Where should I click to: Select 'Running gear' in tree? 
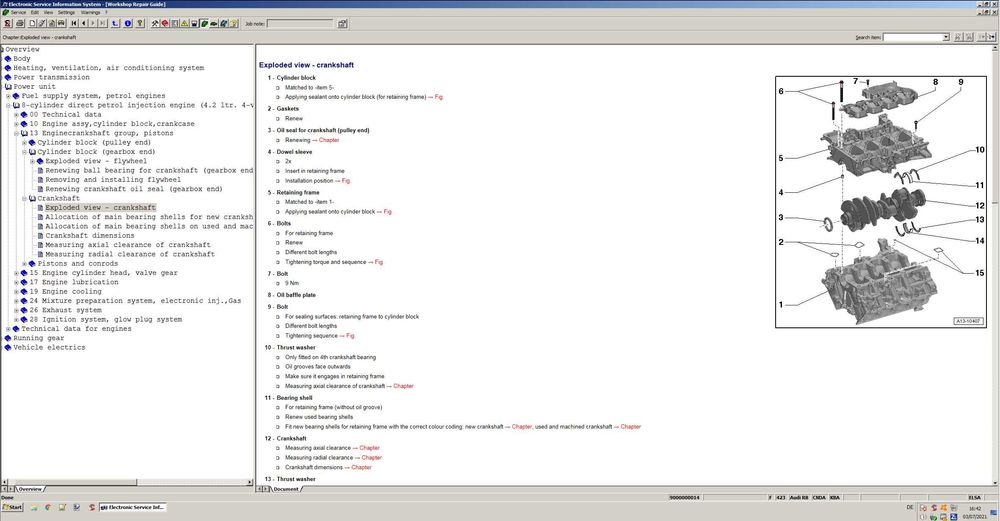point(39,338)
